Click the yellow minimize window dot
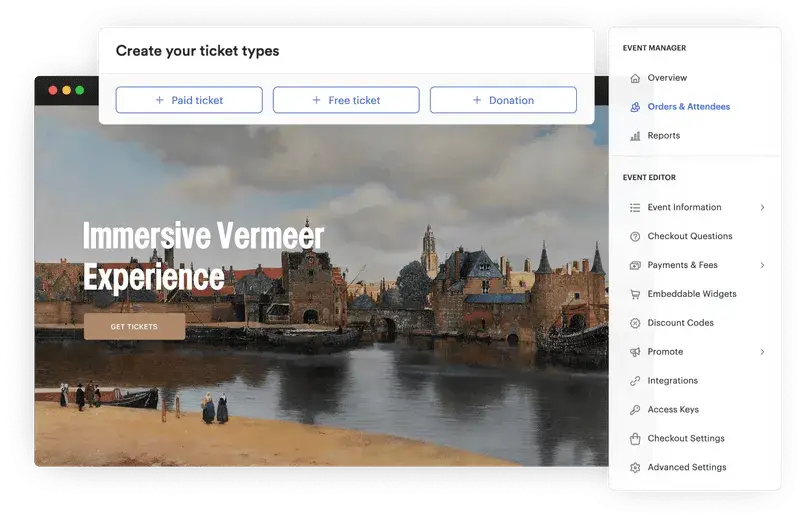Screen dimensions: 800x516 coord(66,90)
